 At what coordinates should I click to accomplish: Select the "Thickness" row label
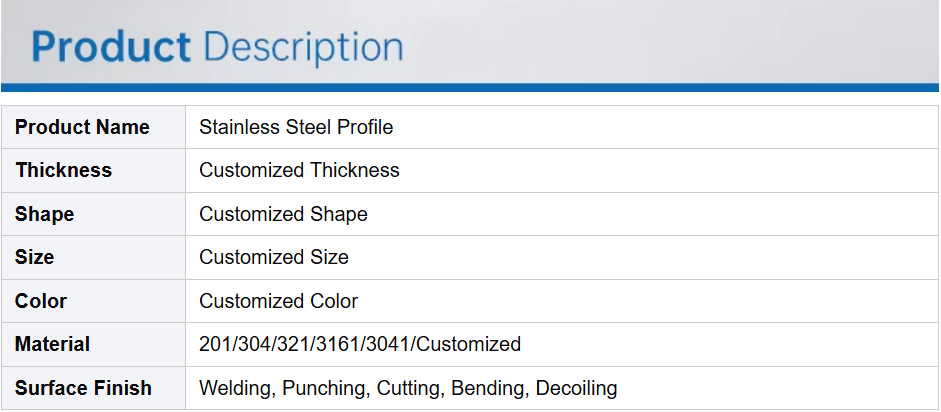pos(63,170)
